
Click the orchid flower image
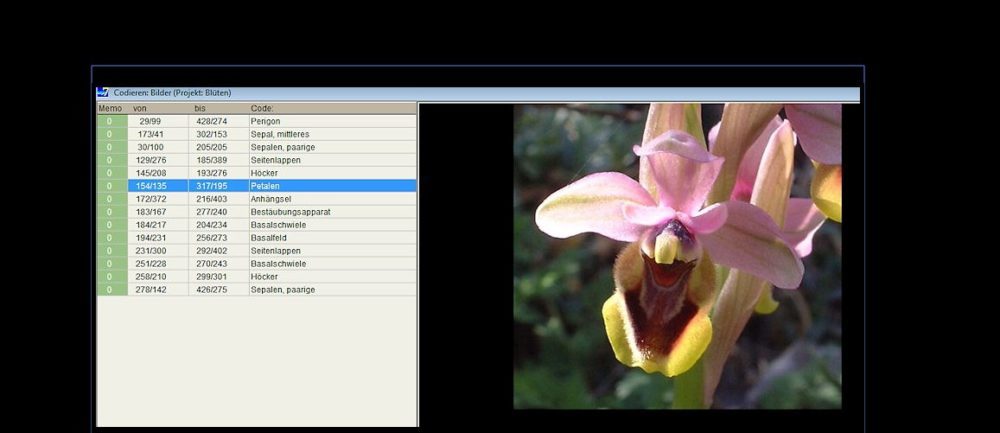677,256
